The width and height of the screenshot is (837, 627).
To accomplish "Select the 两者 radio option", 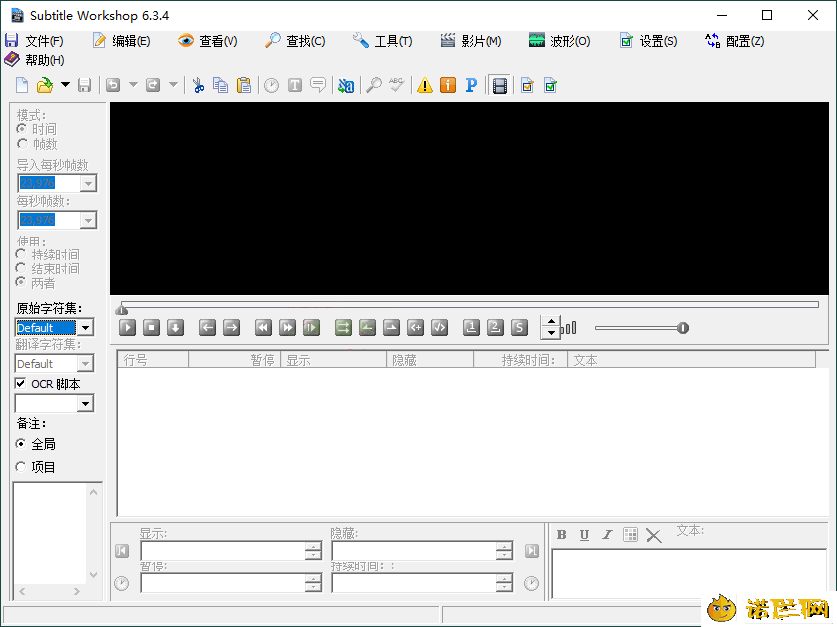I will [x=21, y=282].
